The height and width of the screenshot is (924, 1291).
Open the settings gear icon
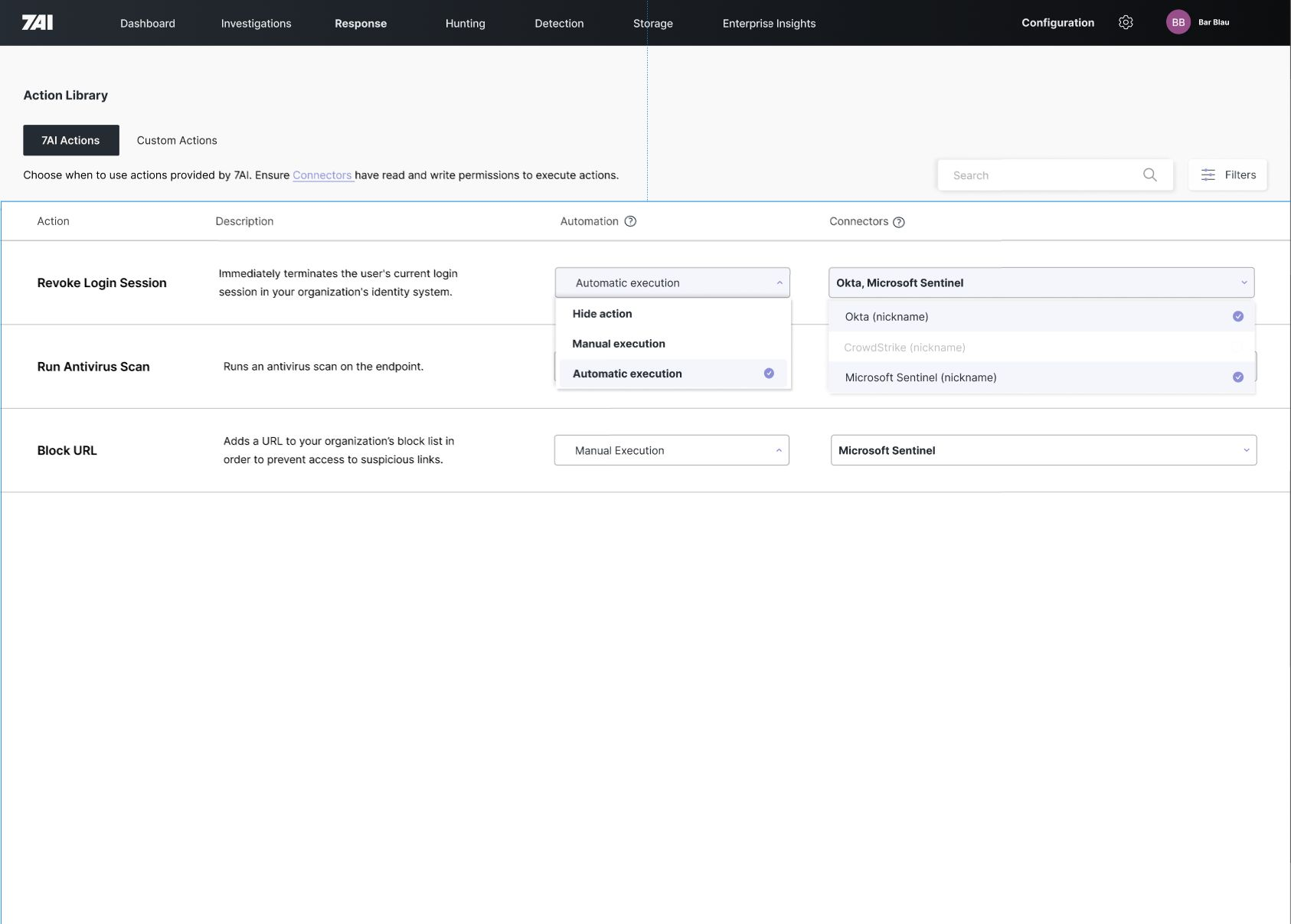tap(1126, 22)
